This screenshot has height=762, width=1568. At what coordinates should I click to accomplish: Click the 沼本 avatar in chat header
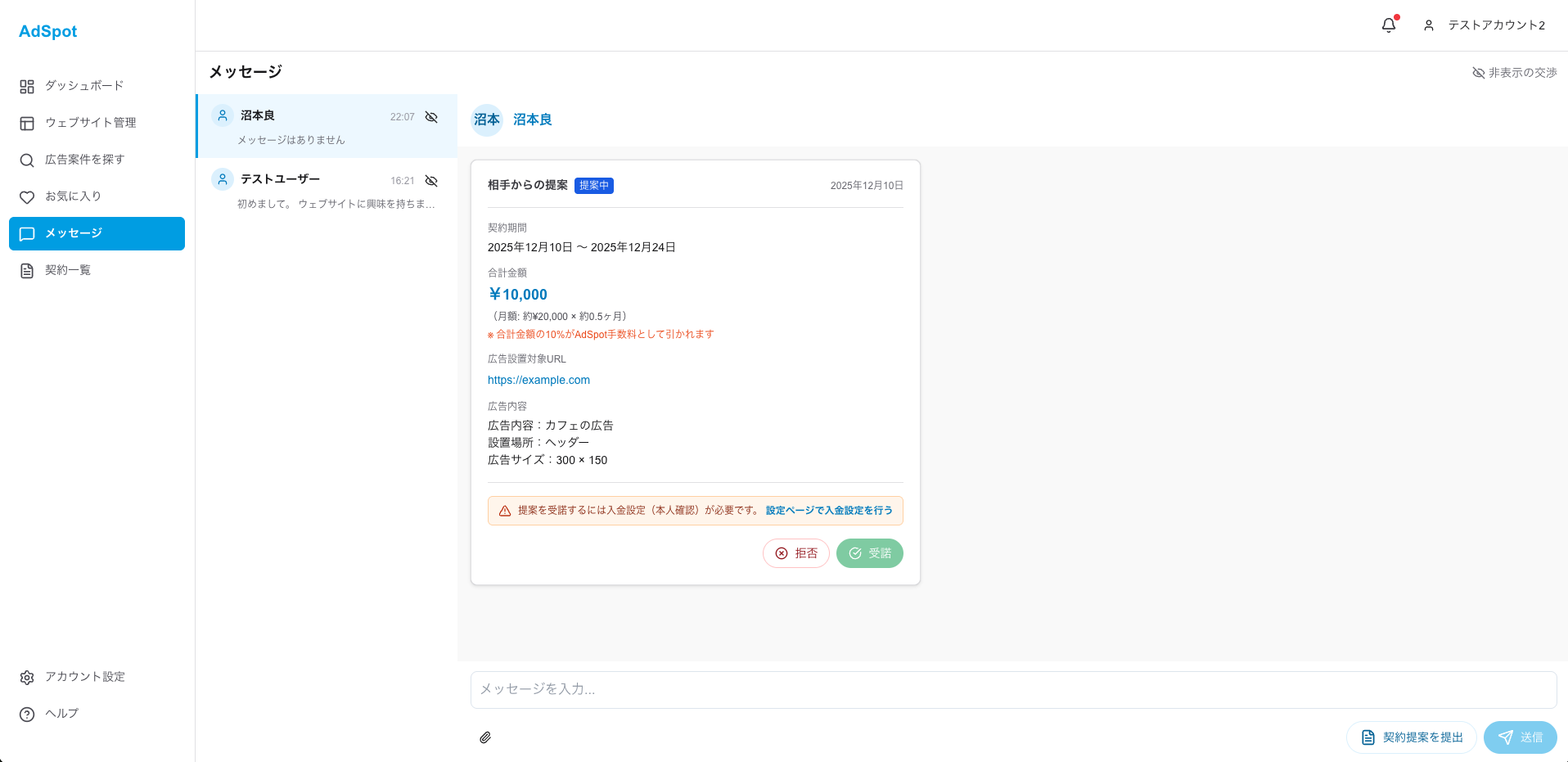click(x=487, y=119)
